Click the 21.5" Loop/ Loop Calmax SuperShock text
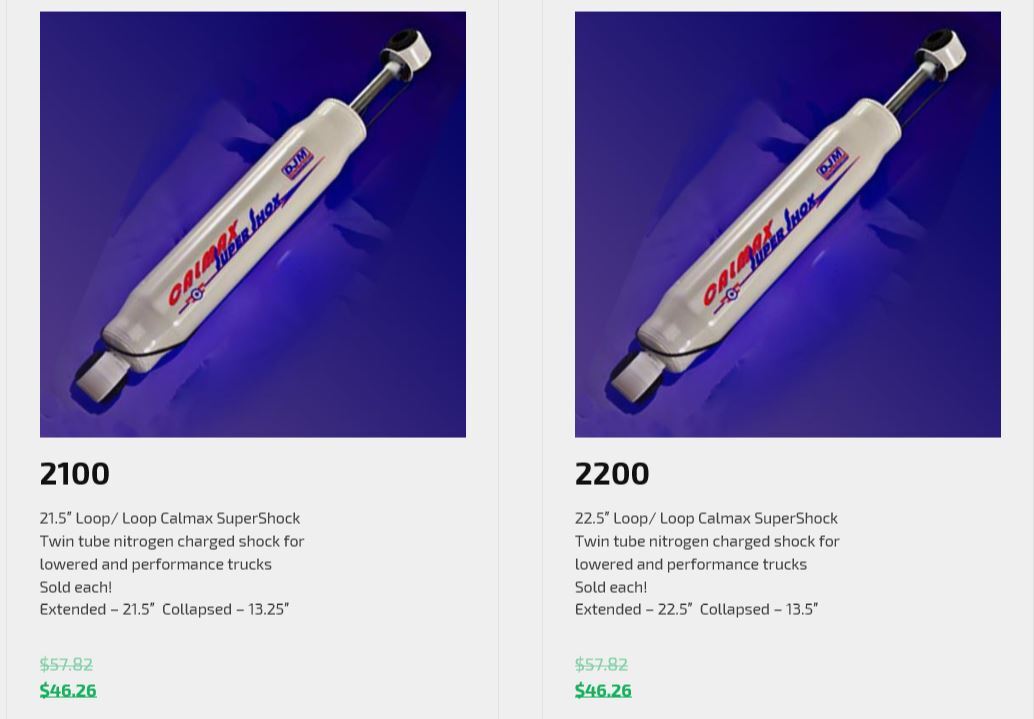The image size is (1034, 719). [x=170, y=518]
